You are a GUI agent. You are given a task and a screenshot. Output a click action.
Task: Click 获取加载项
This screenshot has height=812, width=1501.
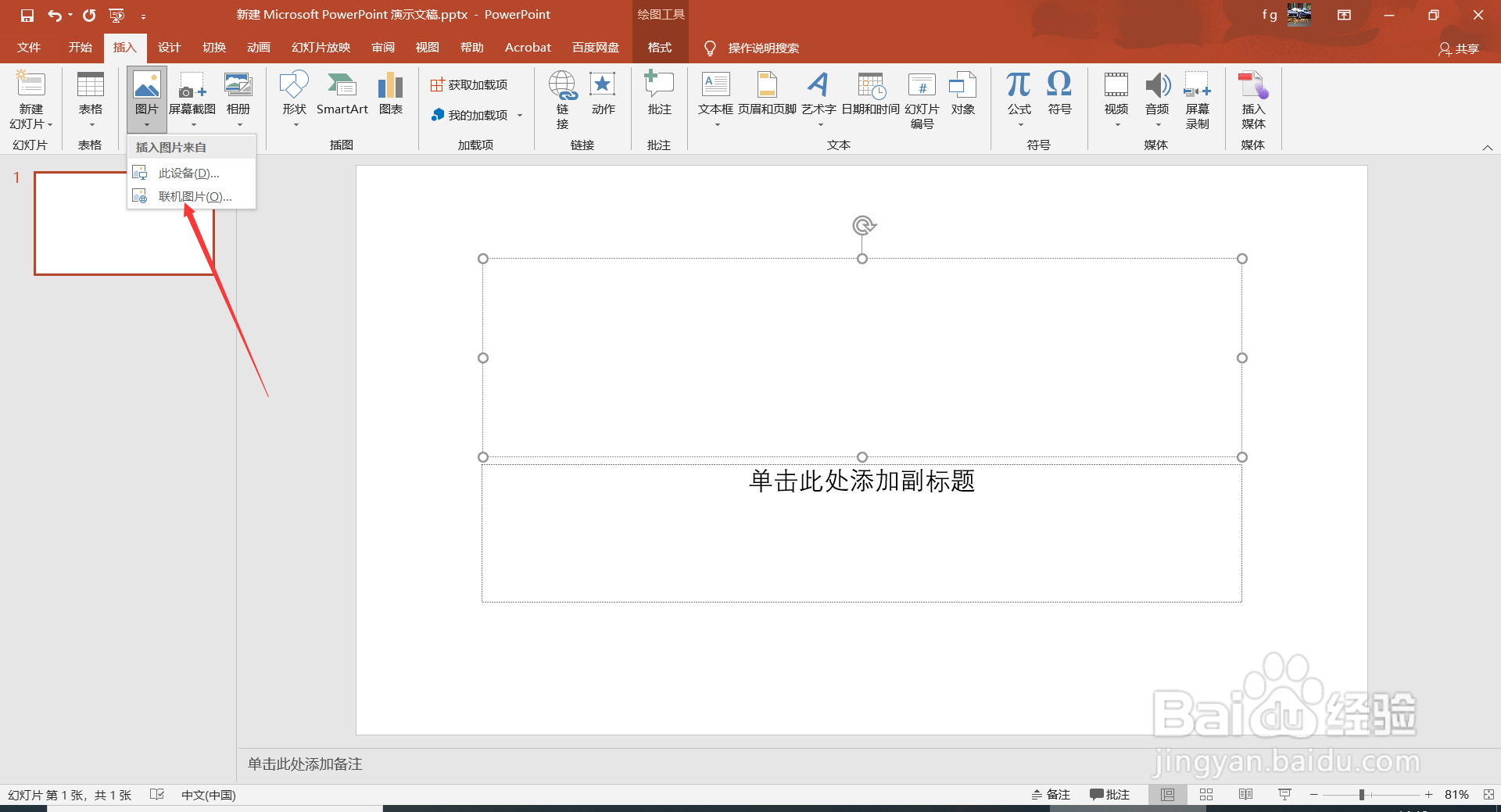pyautogui.click(x=470, y=84)
